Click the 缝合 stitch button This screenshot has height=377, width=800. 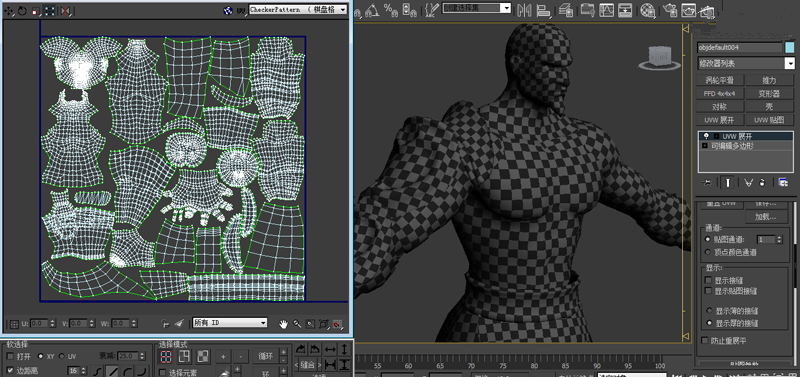click(308, 365)
